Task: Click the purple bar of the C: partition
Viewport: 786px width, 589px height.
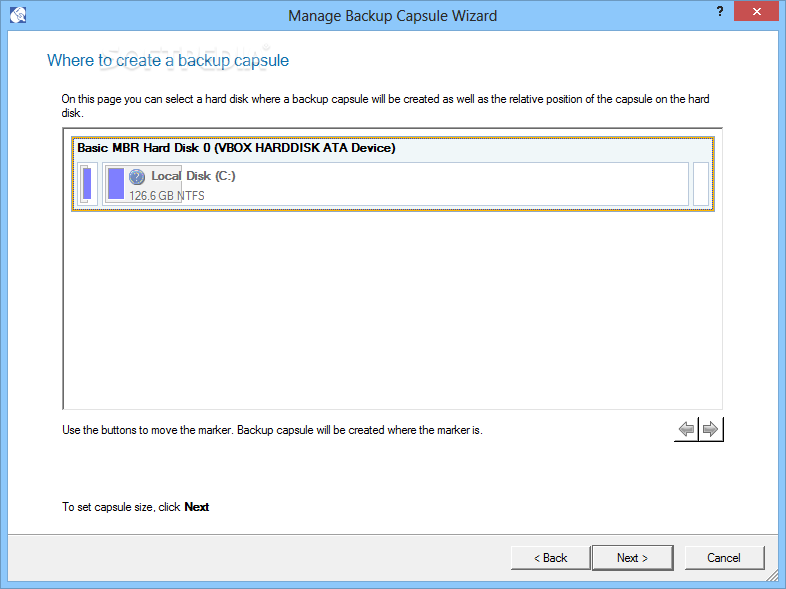Action: (116, 184)
